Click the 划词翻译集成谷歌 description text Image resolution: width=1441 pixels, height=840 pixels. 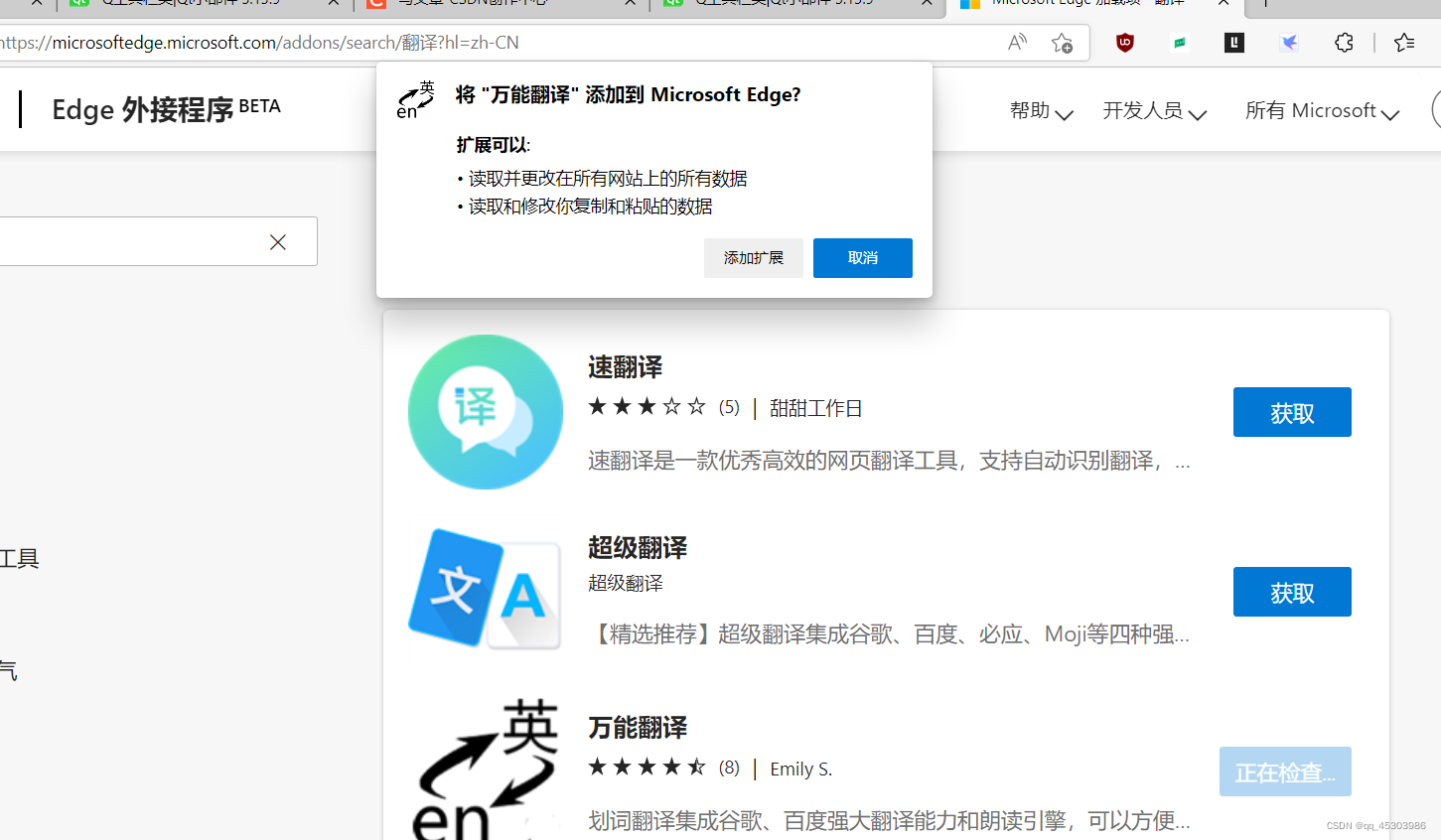pyautogui.click(x=889, y=821)
